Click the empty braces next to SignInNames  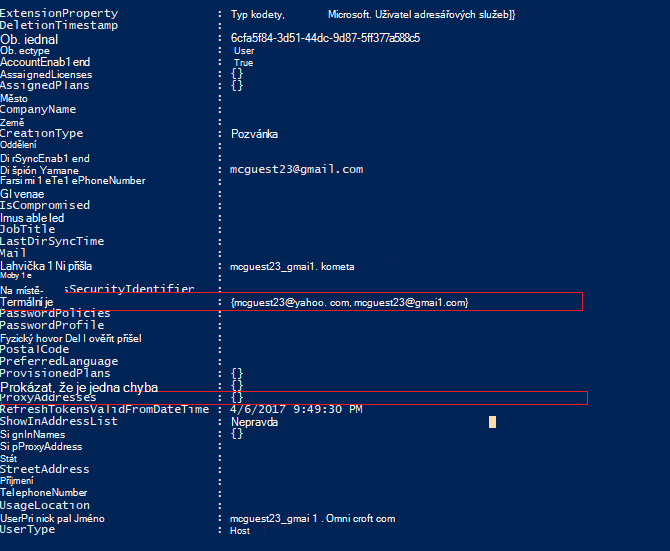point(237,434)
